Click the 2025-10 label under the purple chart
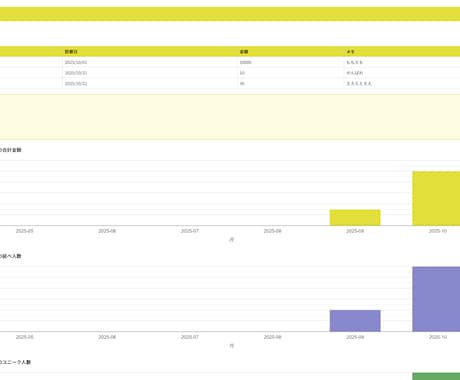 coord(438,337)
